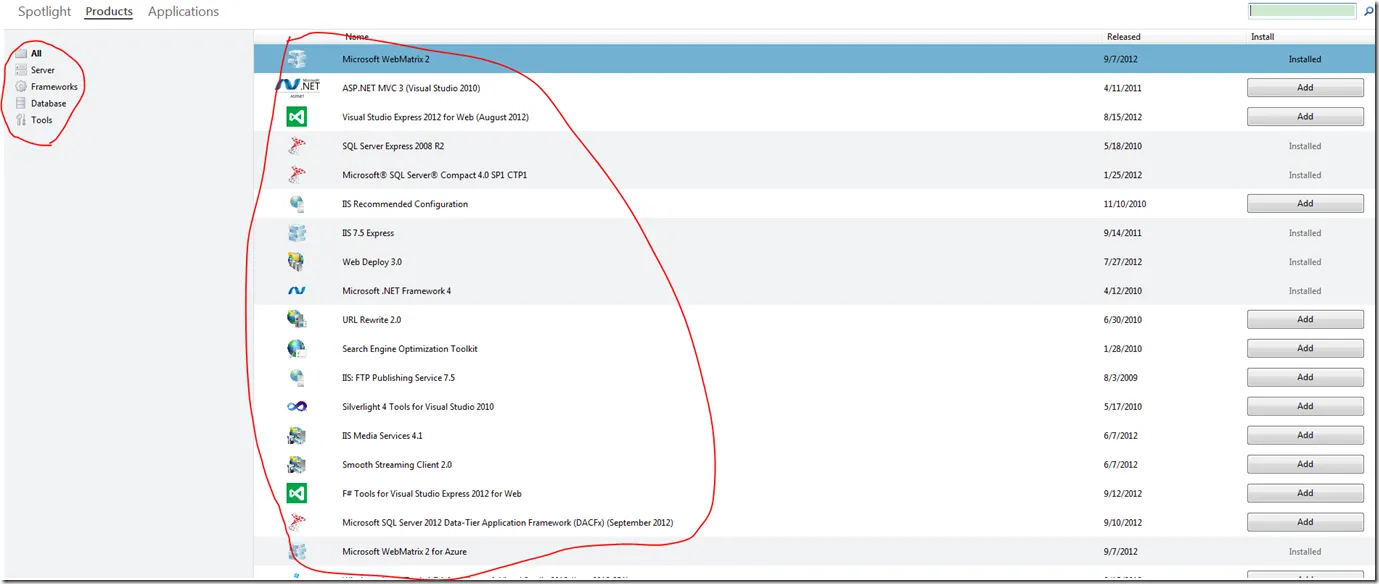Click WebMatrix 2 for Azure icon
The image size is (1379, 584).
pos(297,552)
